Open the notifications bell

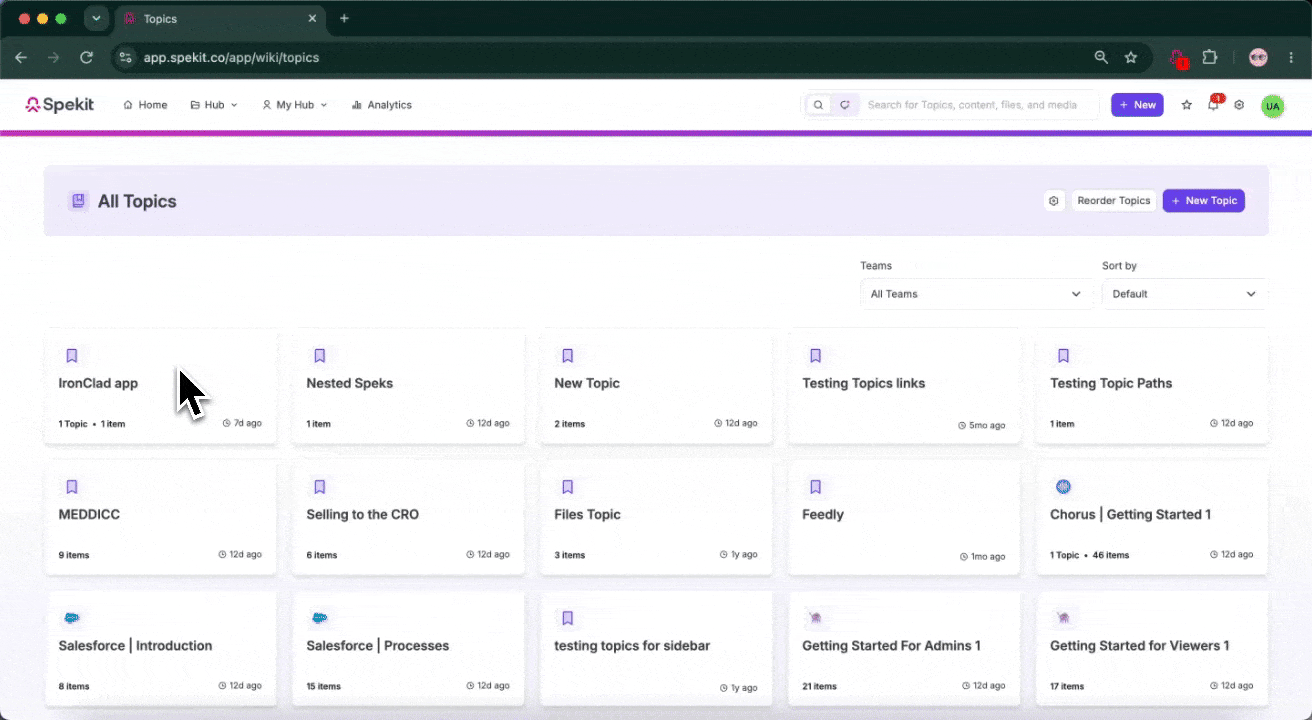coord(1213,105)
